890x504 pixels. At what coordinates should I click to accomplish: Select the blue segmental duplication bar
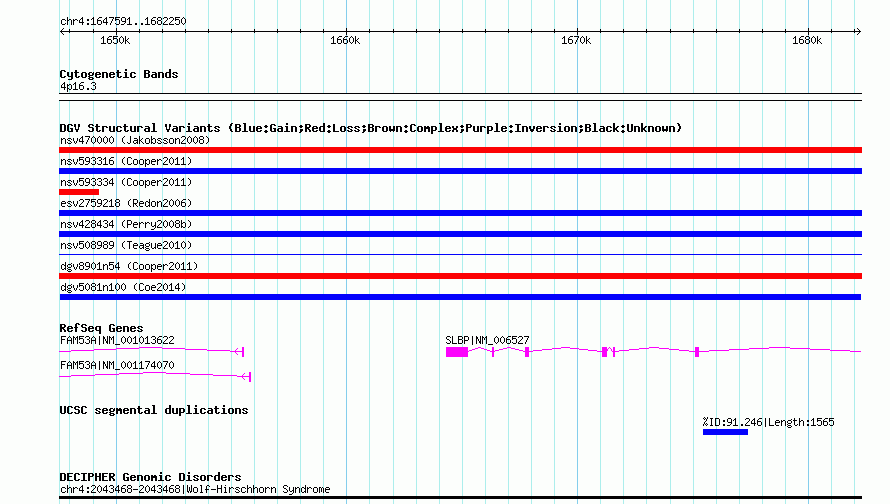point(725,432)
